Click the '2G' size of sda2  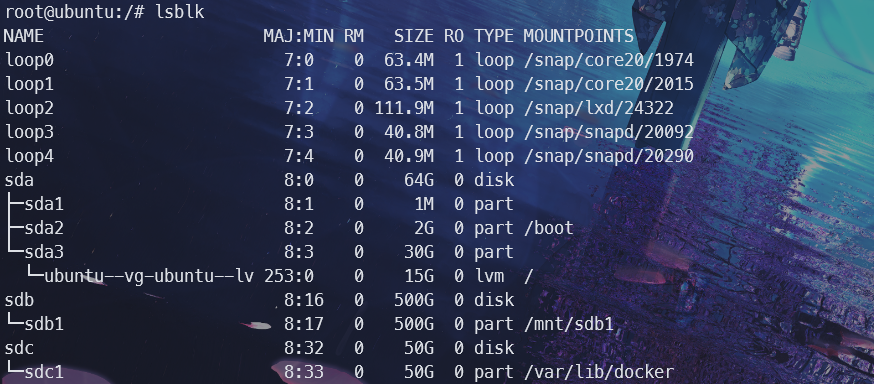pyautogui.click(x=424, y=228)
